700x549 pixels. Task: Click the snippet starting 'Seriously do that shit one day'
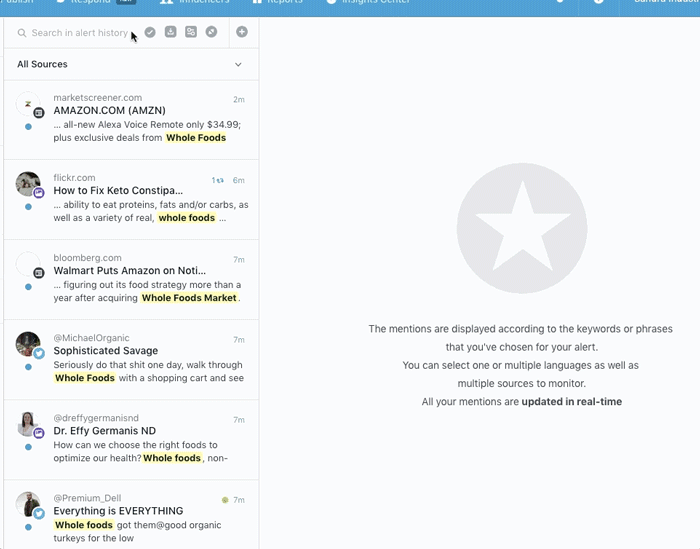pos(149,371)
